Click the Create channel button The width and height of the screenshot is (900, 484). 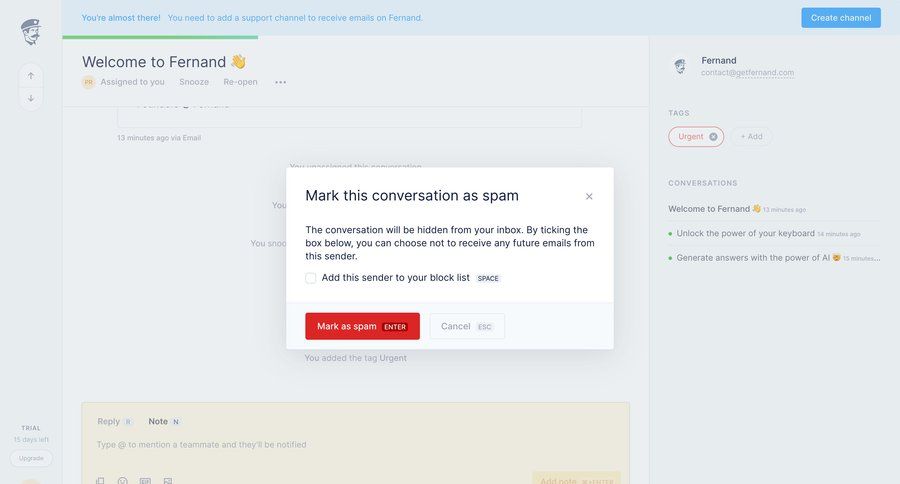point(840,18)
